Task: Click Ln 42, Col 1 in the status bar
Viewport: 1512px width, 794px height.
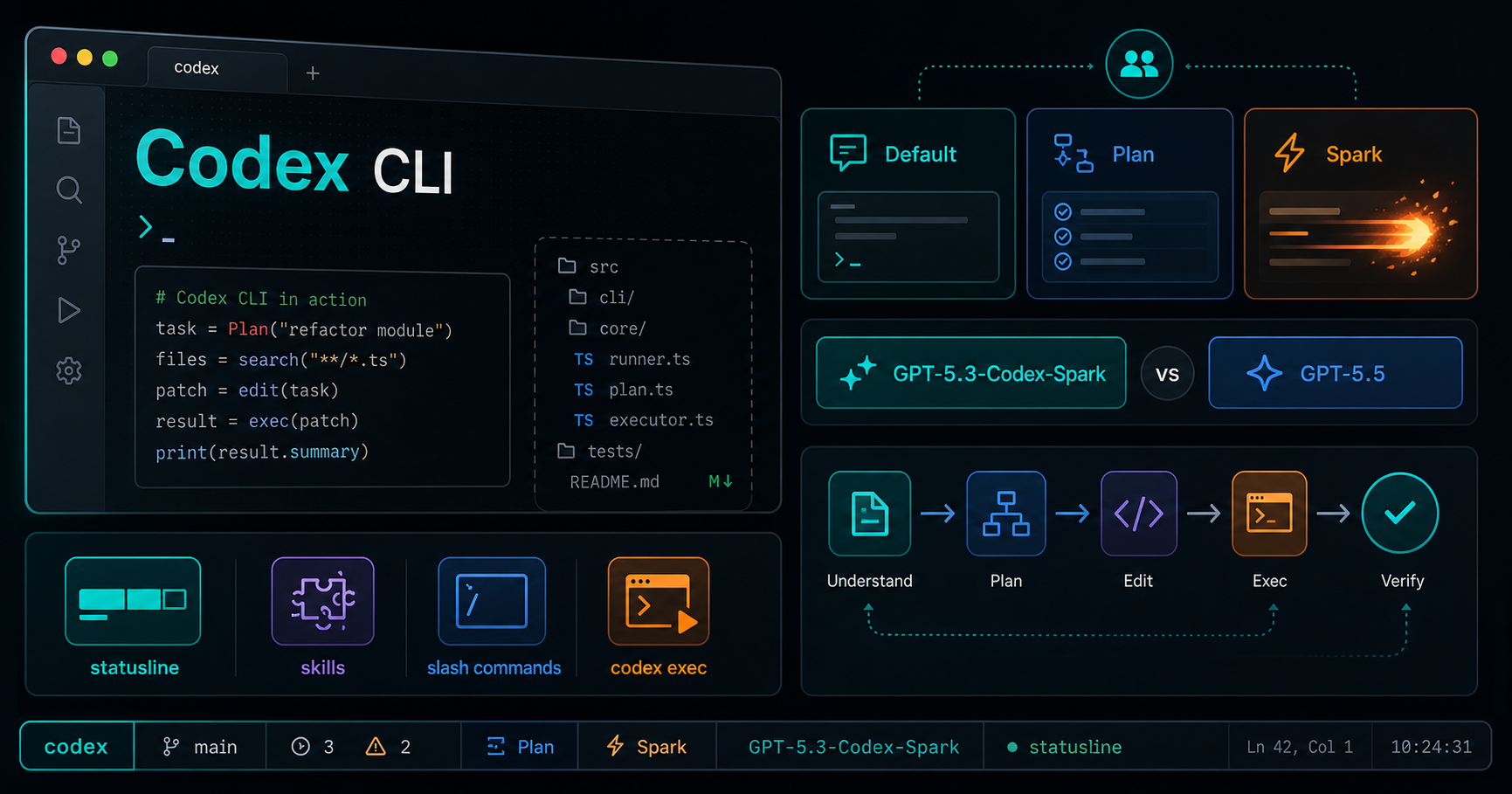Action: 1299,747
